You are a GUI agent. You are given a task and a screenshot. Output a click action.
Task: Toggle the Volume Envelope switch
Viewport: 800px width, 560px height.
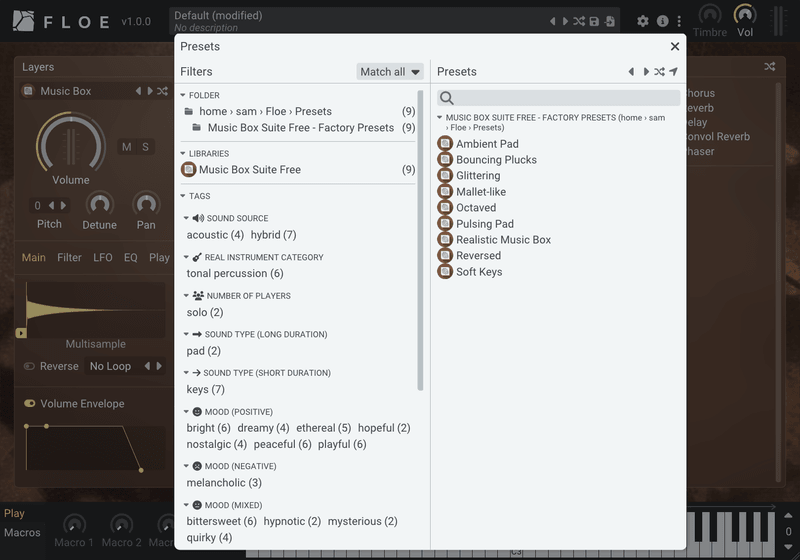coord(30,403)
